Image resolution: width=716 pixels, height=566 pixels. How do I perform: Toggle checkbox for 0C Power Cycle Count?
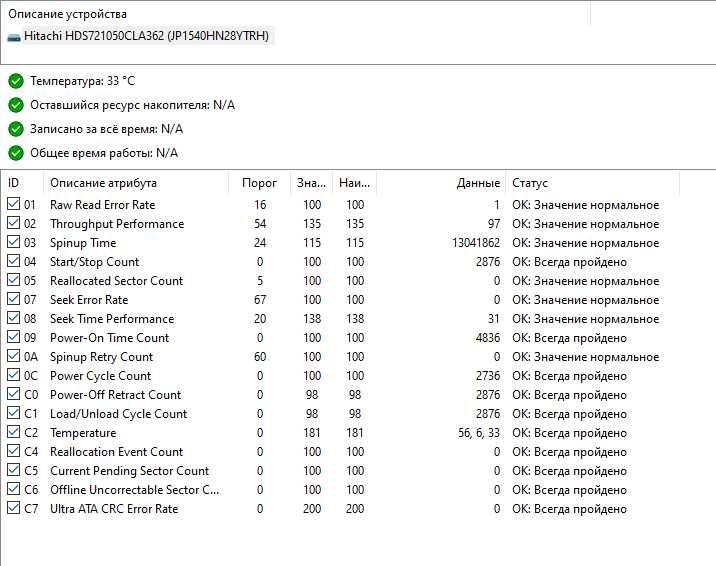pyautogui.click(x=13, y=375)
